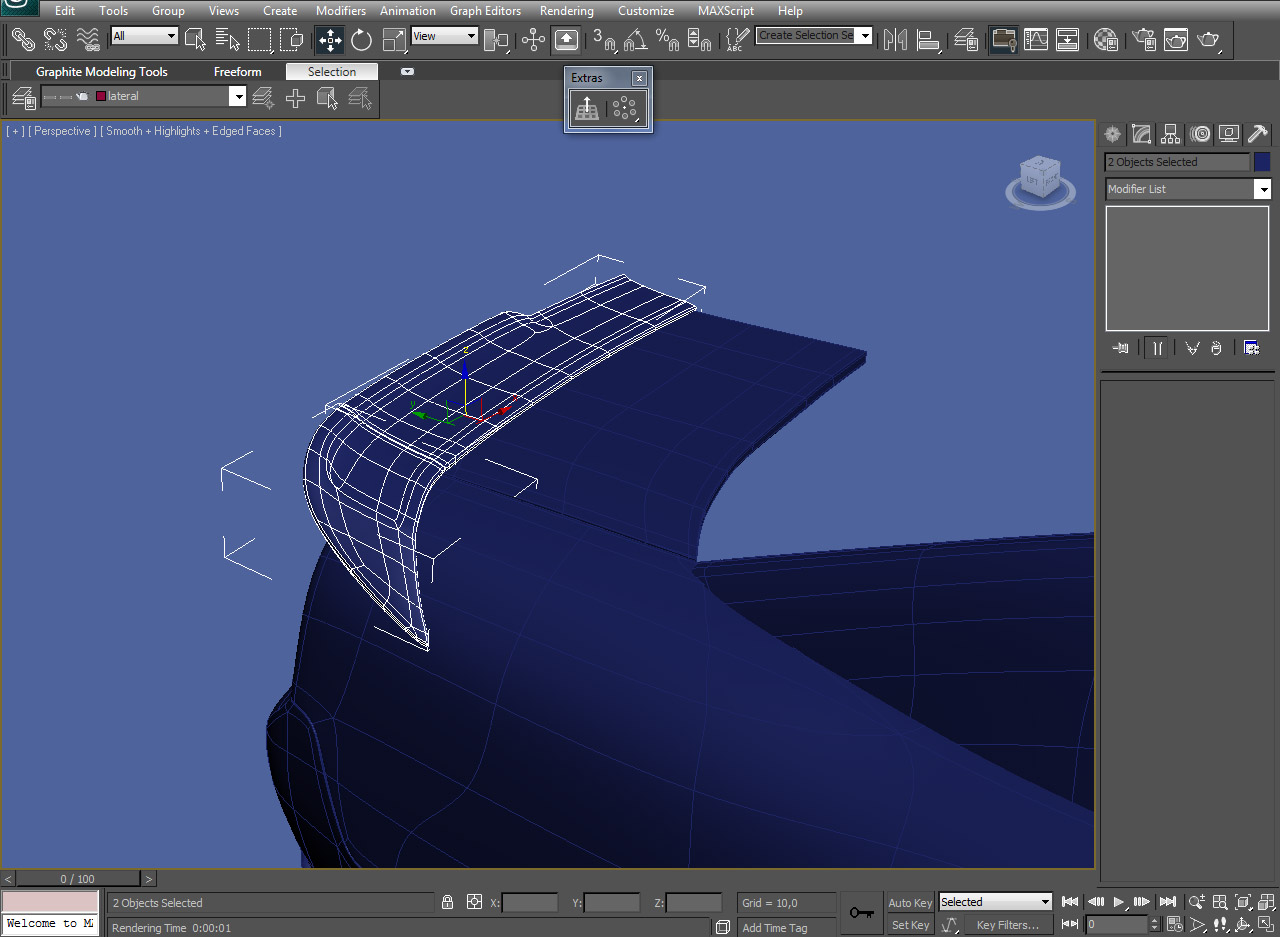Open the Edit Named Selection Sets tool

click(737, 40)
